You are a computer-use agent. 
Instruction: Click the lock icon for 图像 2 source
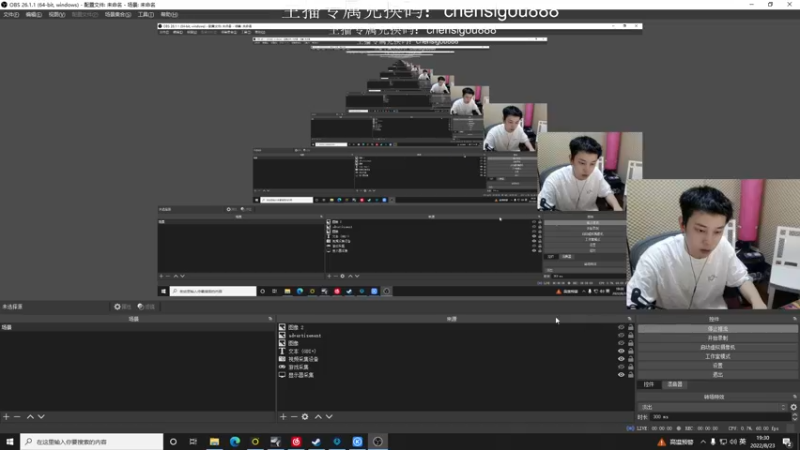[631, 328]
